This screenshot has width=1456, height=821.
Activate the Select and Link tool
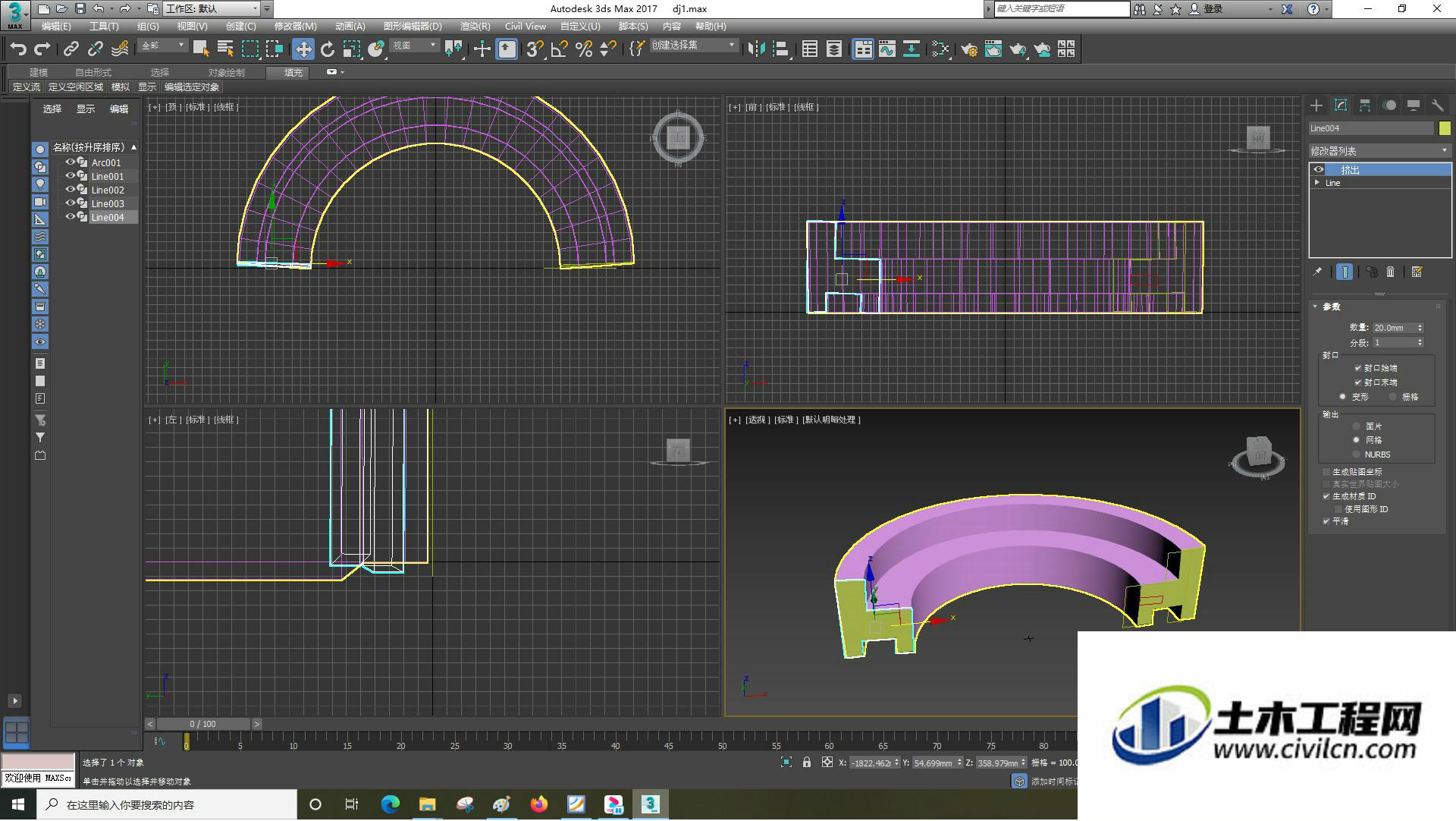pyautogui.click(x=71, y=49)
